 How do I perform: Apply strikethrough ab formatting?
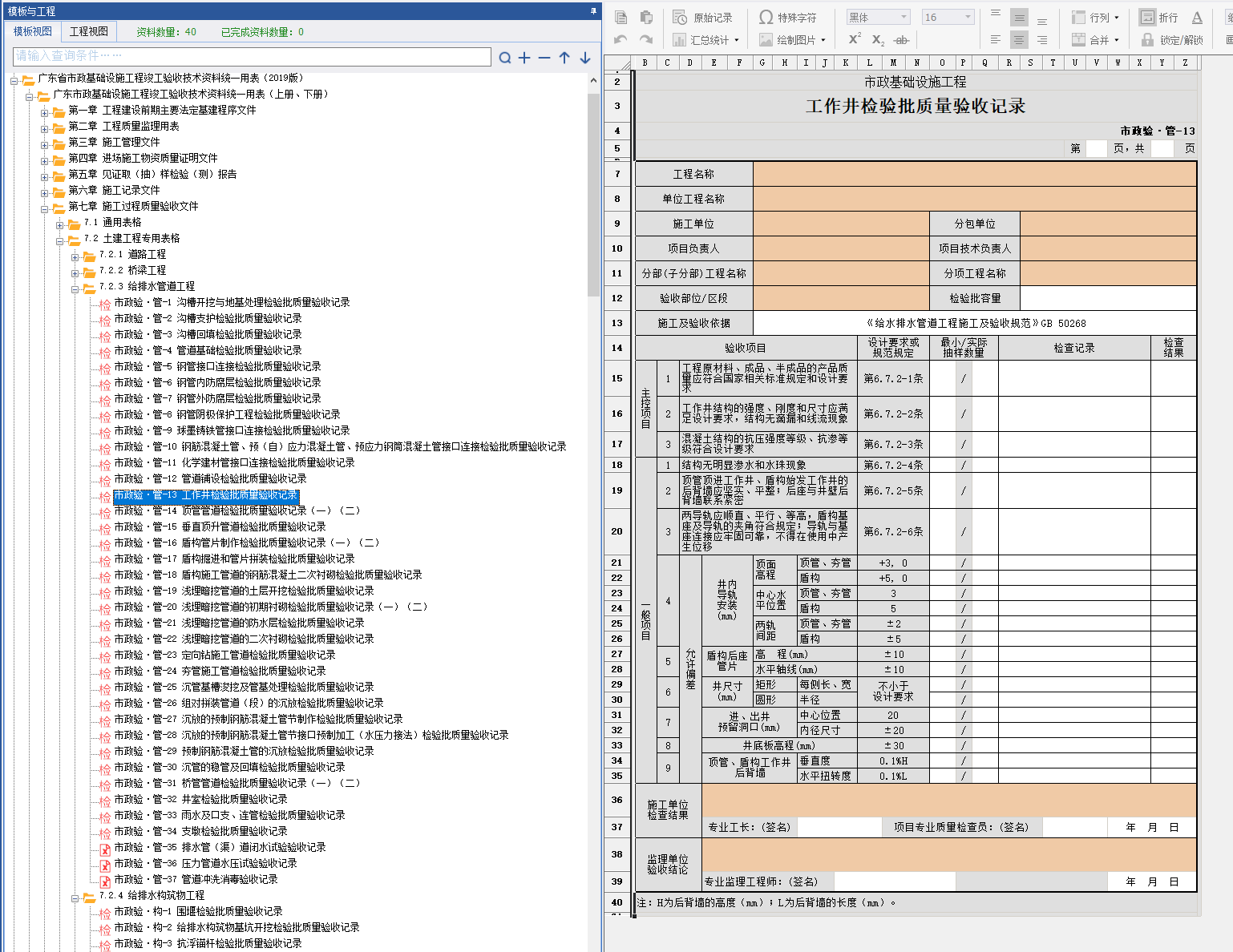pyautogui.click(x=901, y=39)
